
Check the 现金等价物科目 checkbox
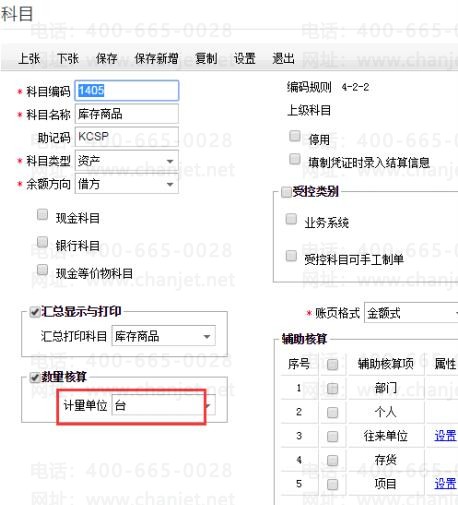(x=42, y=270)
